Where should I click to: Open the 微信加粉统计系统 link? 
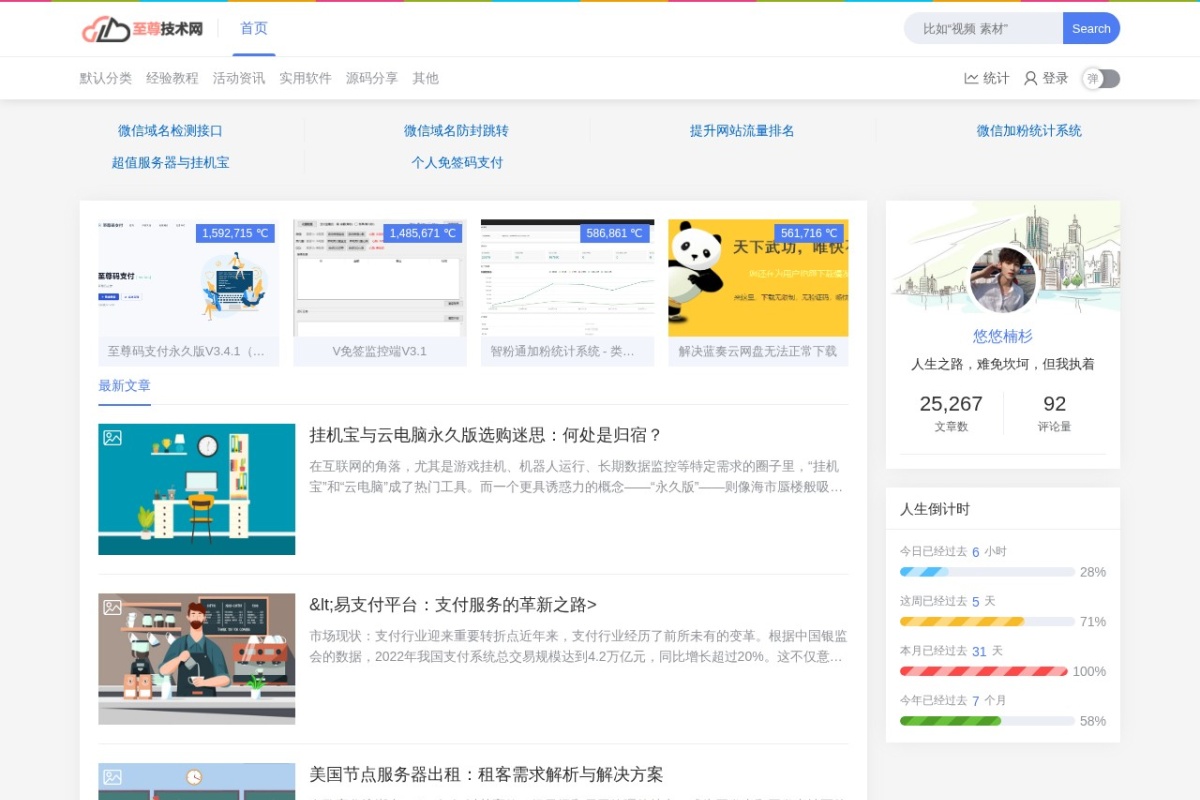click(x=1029, y=131)
